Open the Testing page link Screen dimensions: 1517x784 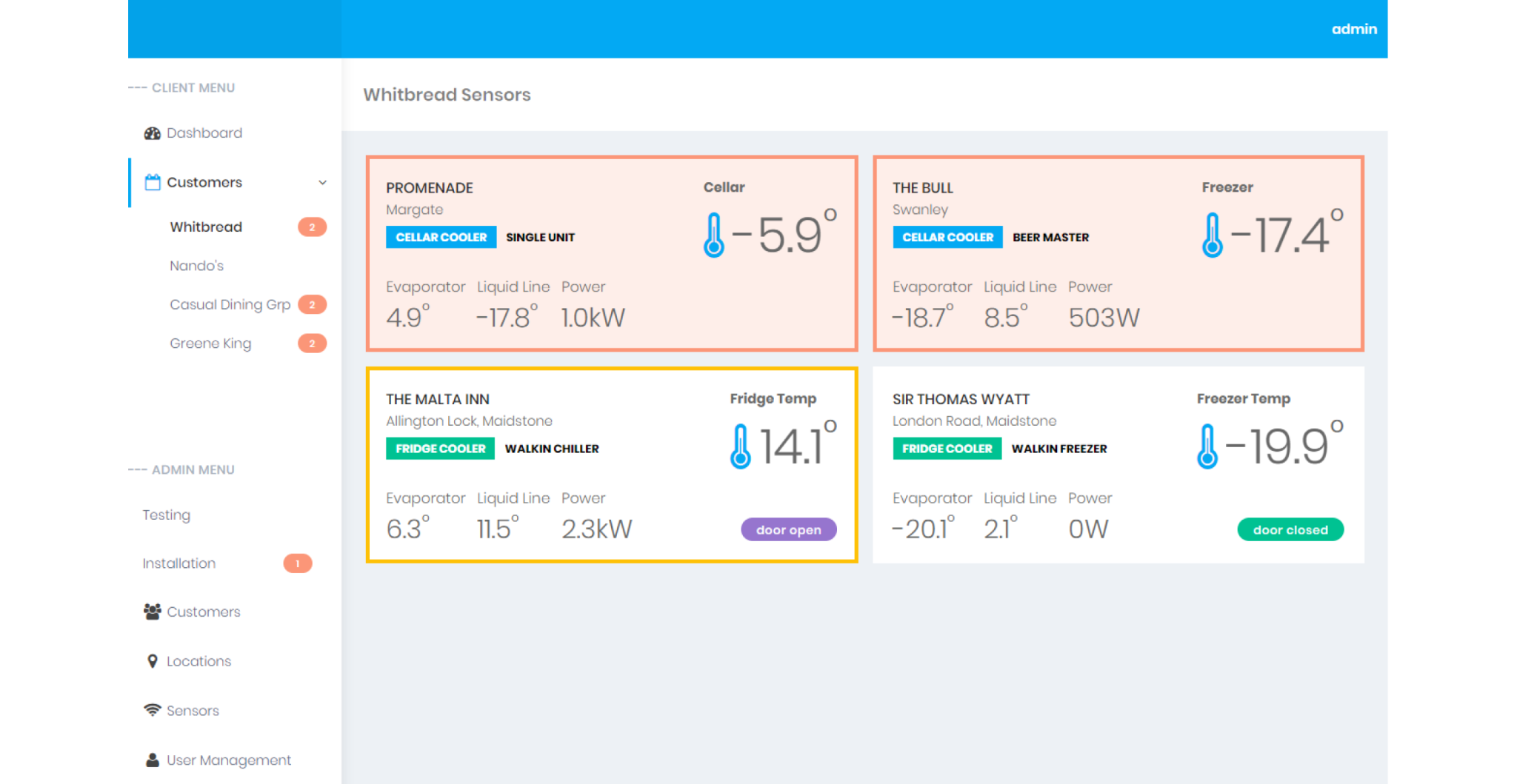[166, 514]
